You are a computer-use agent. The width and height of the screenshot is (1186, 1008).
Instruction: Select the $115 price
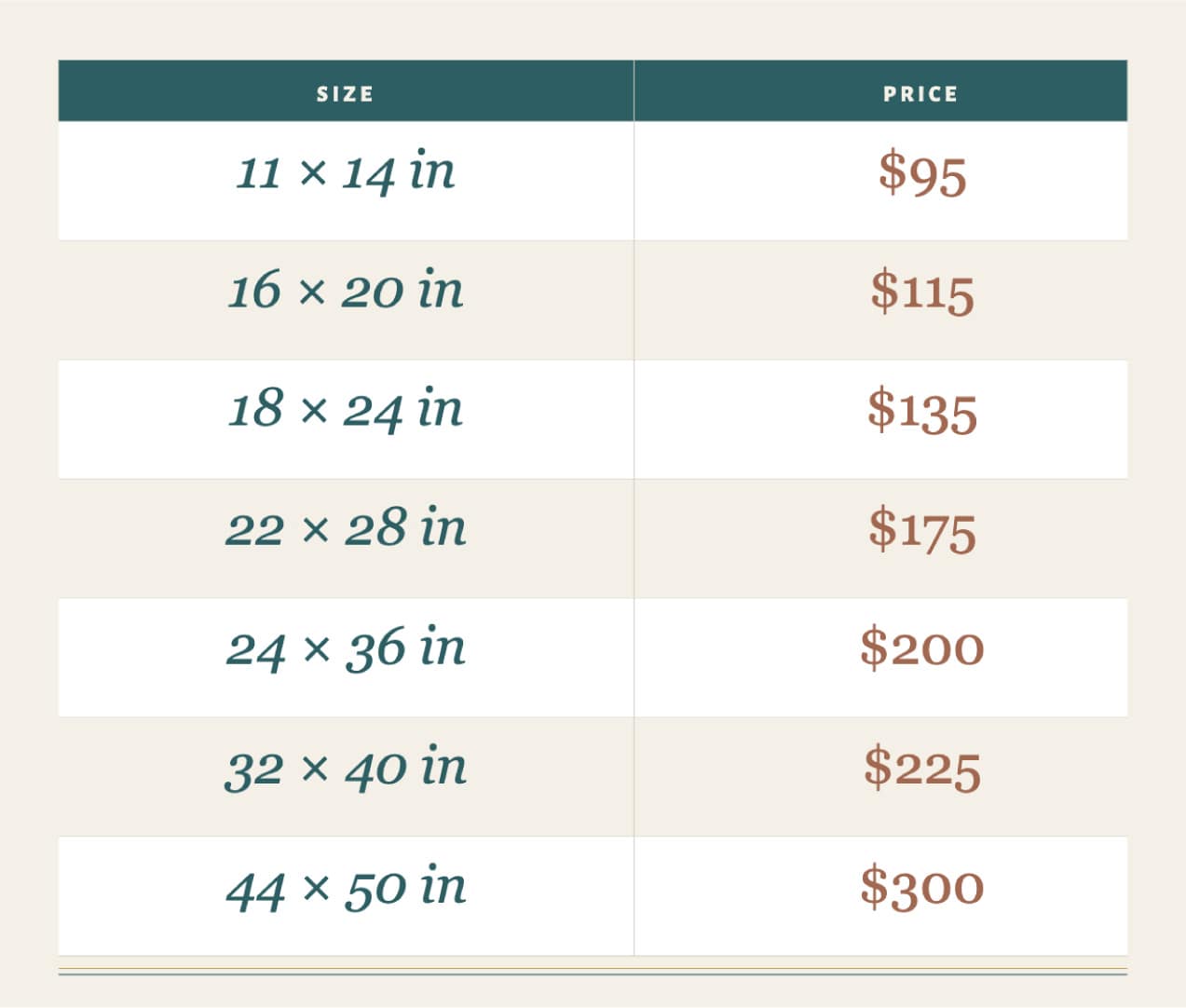point(922,292)
